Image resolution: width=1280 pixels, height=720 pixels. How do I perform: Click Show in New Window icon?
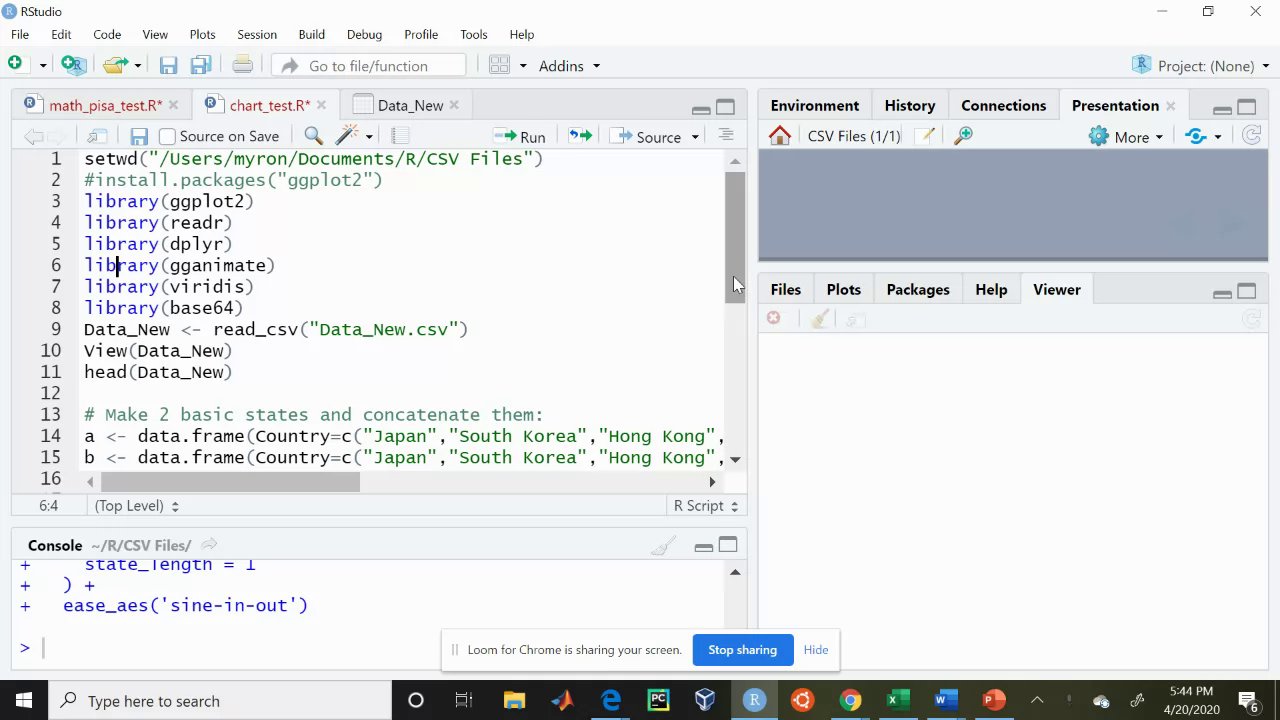97,136
